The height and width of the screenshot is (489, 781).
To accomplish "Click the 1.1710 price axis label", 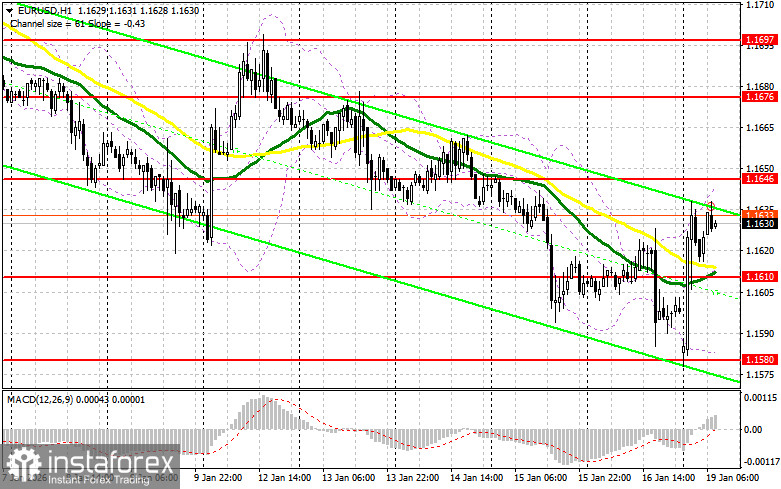I will tap(760, 5).
